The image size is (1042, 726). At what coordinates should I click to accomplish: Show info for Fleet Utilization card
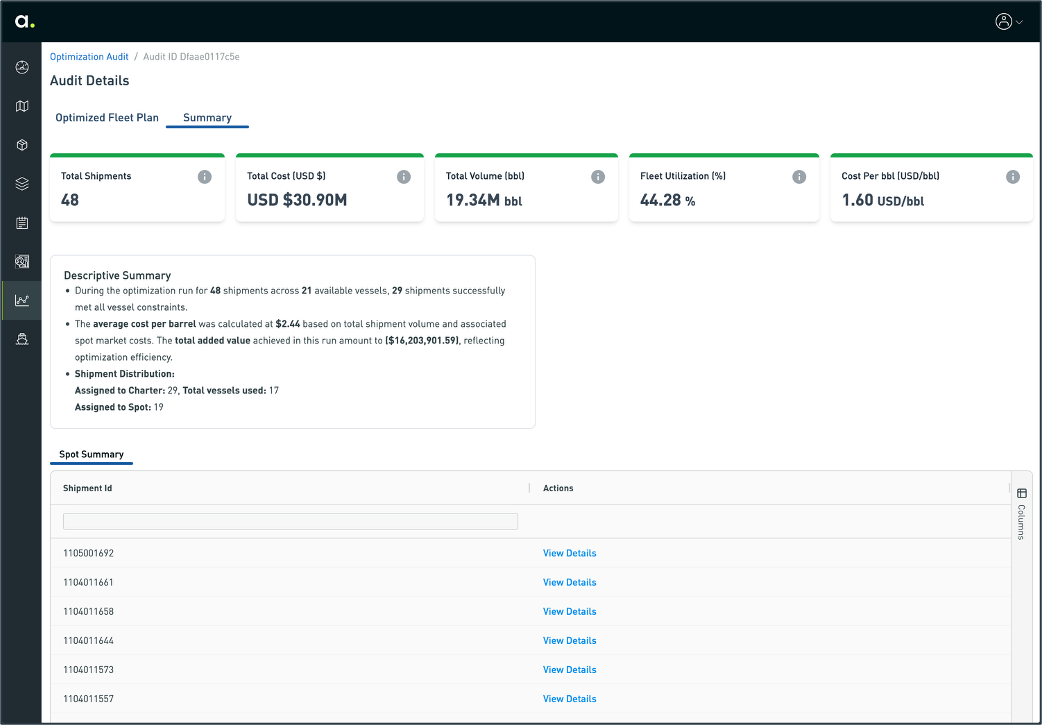[799, 177]
